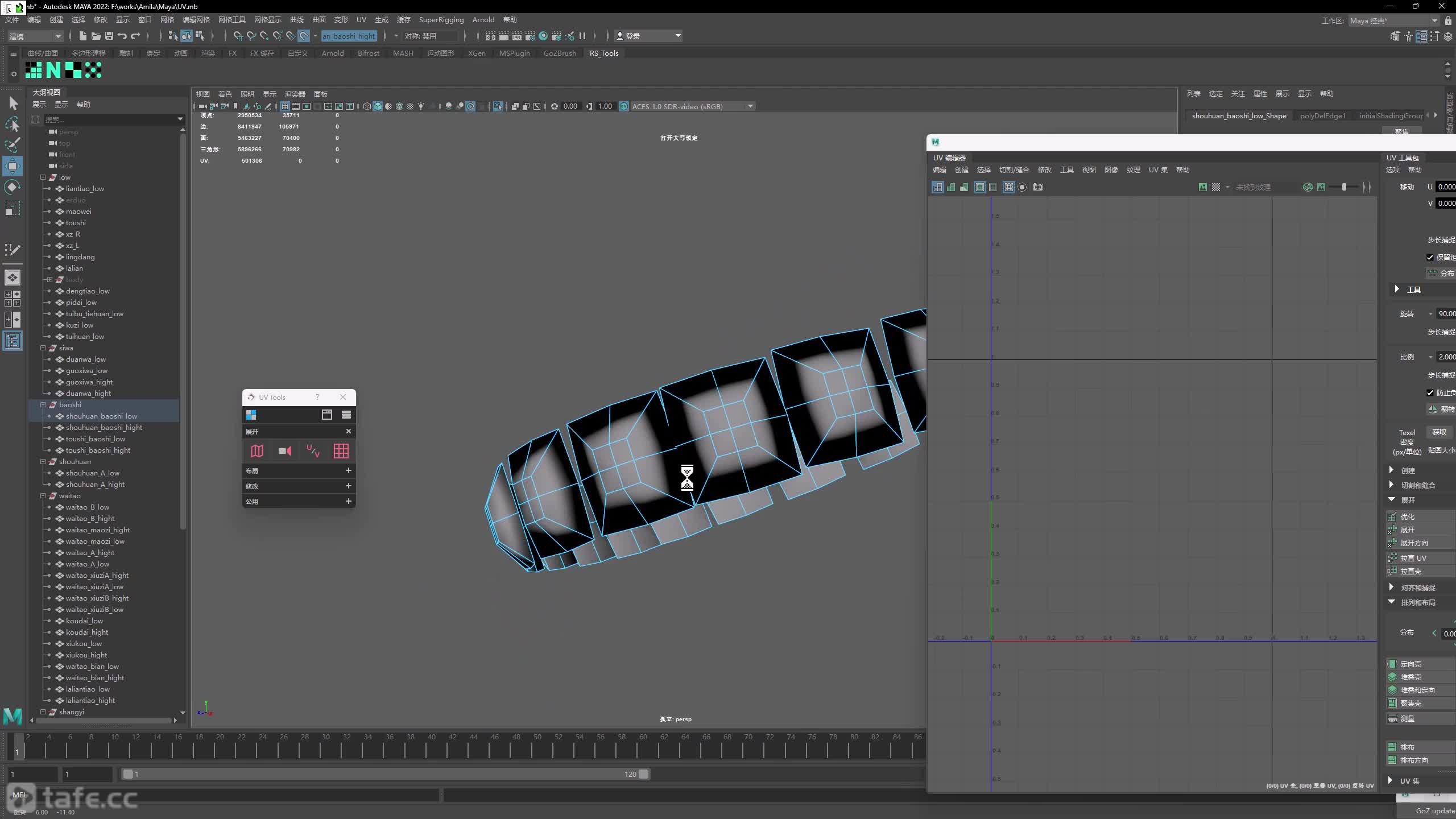This screenshot has width=1456, height=819.
Task: Open the Maya 经典 workspace dropdown
Action: pyautogui.click(x=1394, y=20)
